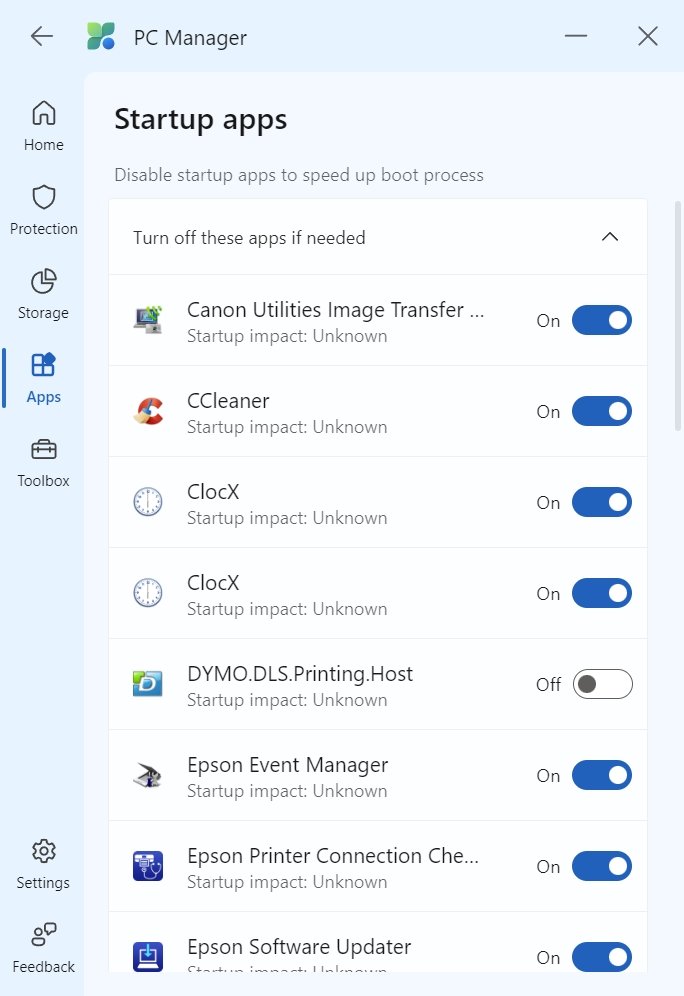684x996 pixels.
Task: Open Settings via the gear icon
Action: point(44,864)
